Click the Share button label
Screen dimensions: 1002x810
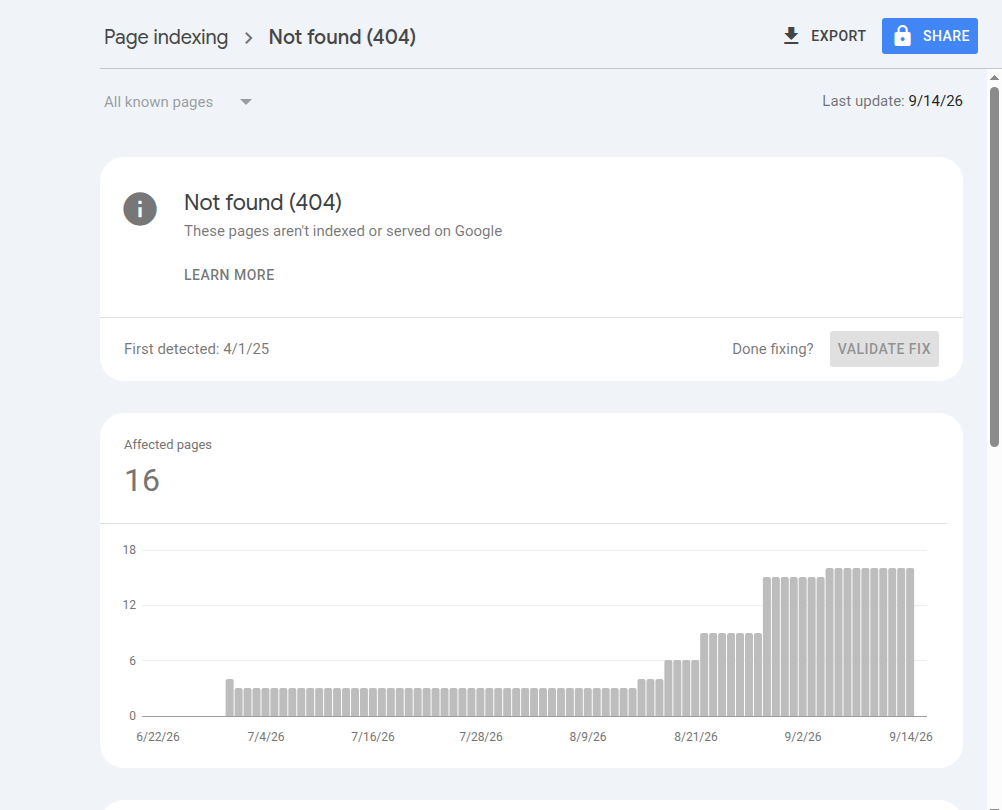pyautogui.click(x=946, y=36)
